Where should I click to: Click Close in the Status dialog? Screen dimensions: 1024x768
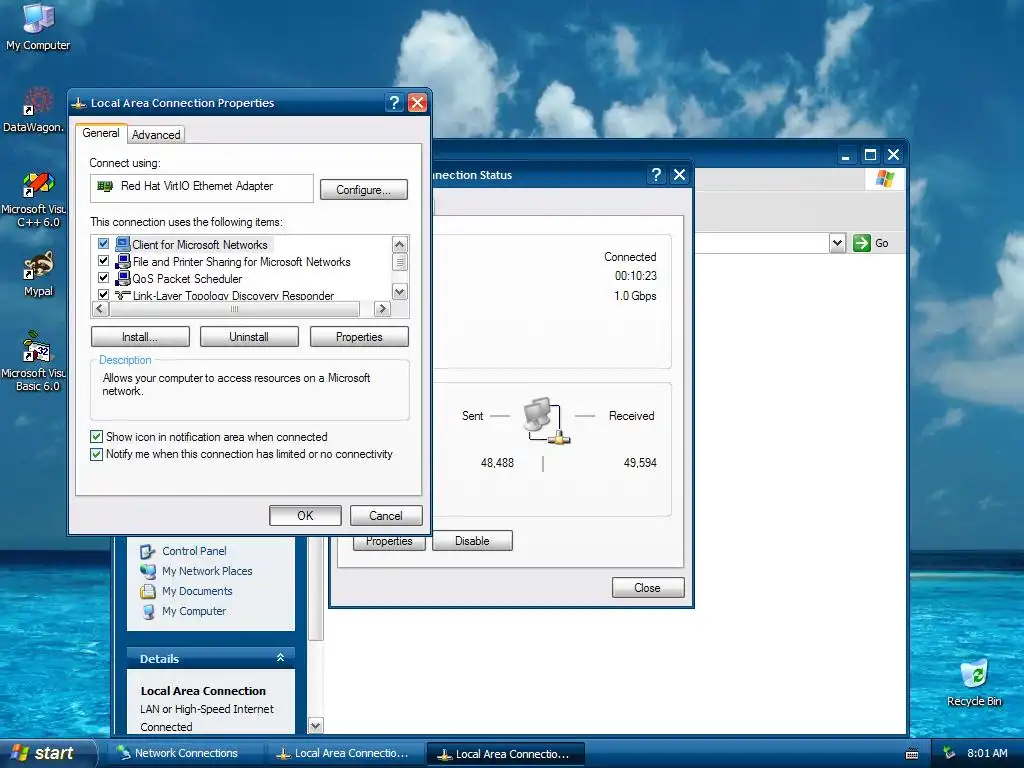tap(648, 588)
